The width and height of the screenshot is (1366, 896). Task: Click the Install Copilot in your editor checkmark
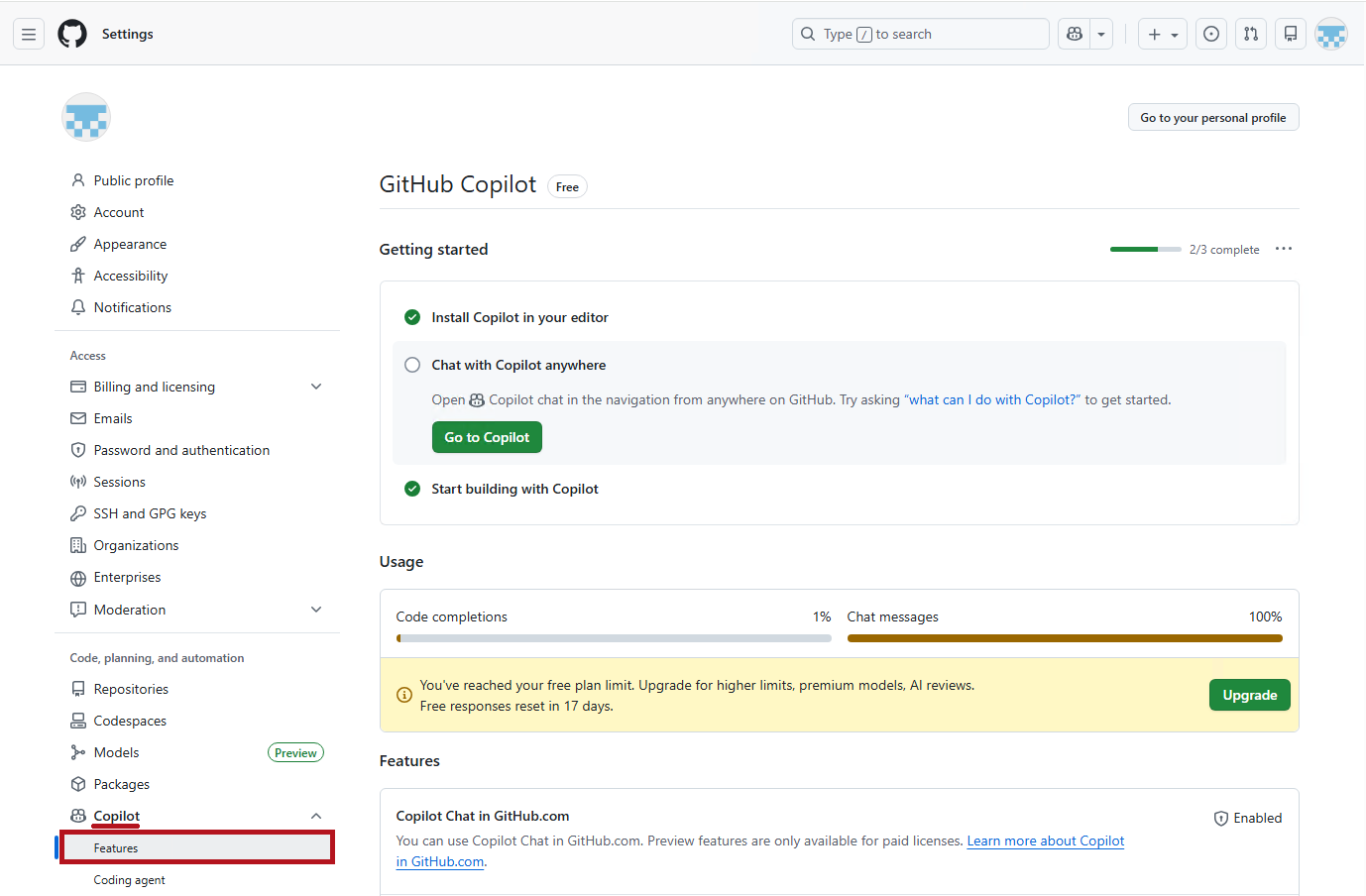412,317
